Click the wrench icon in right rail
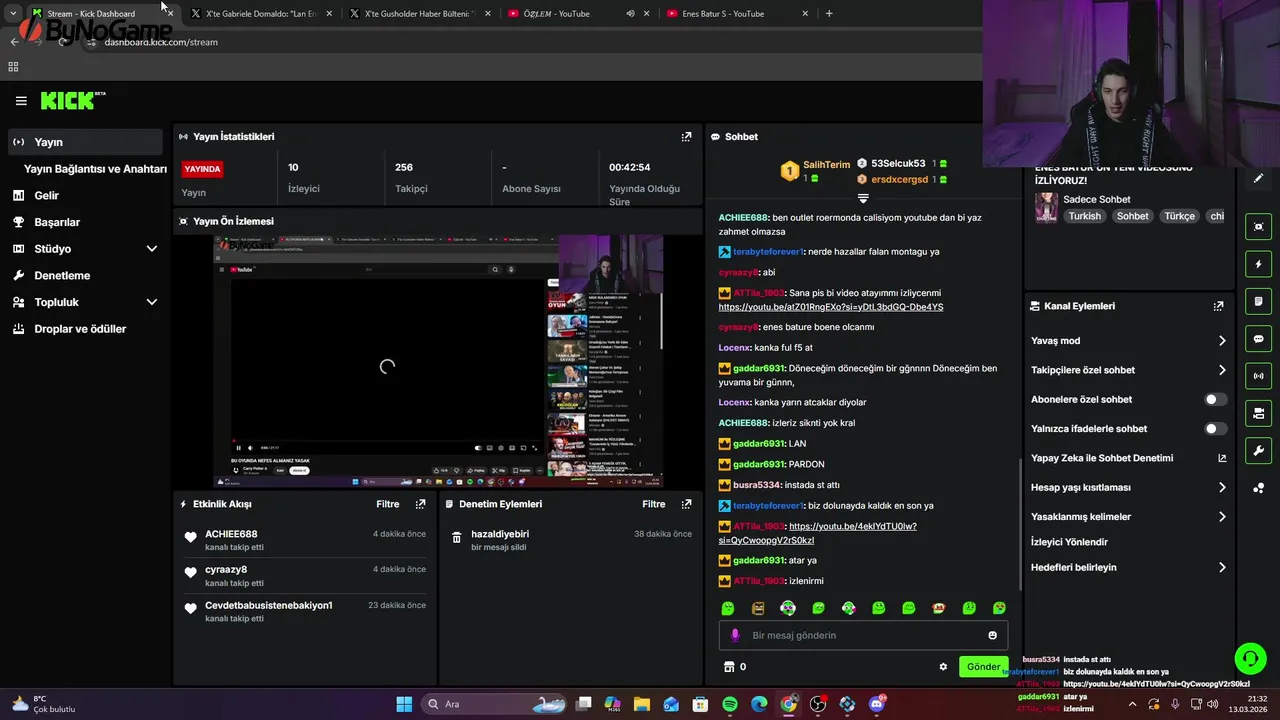The height and width of the screenshot is (720, 1280). pos(1259,450)
